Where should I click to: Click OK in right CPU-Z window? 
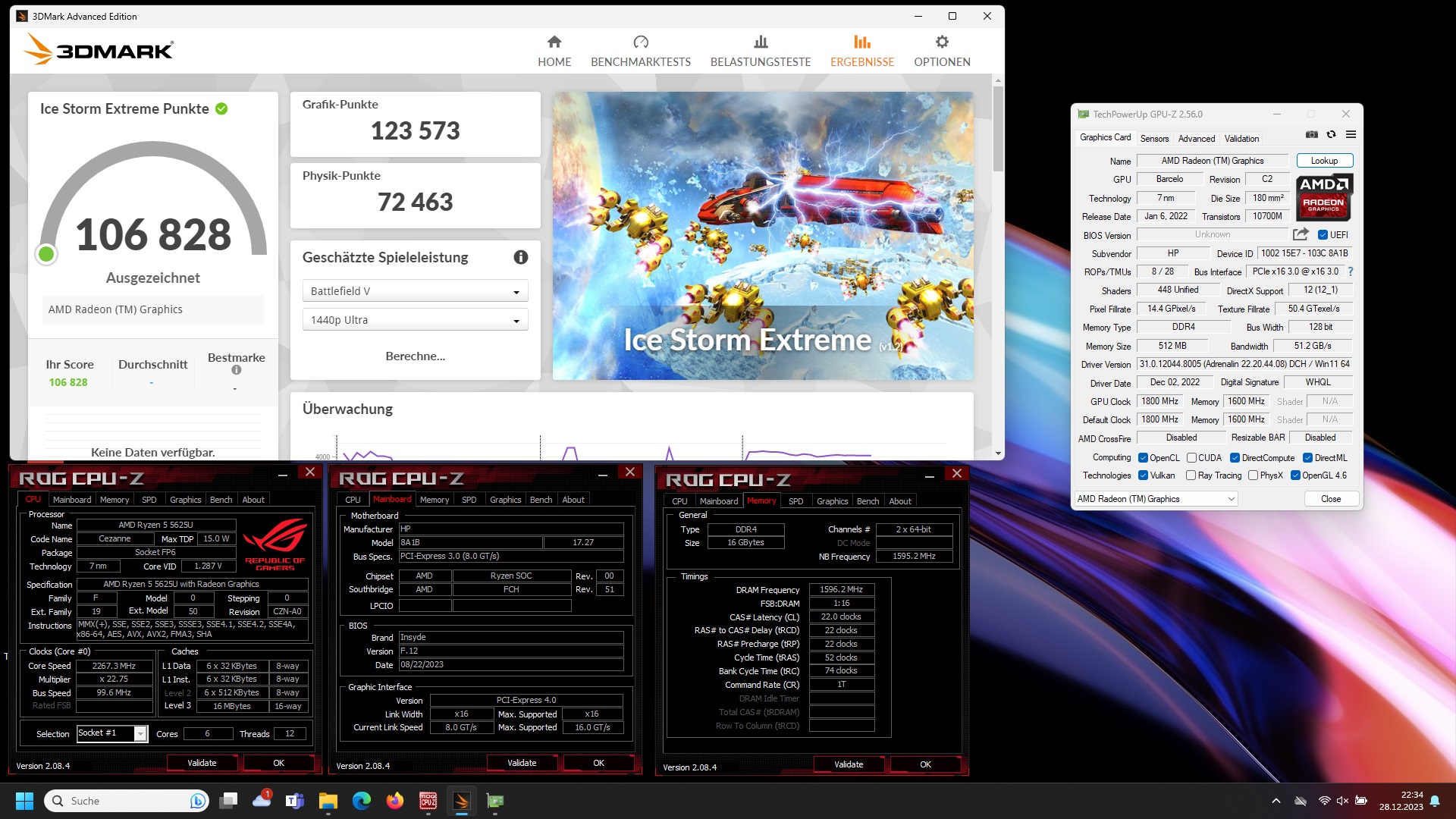tap(925, 764)
